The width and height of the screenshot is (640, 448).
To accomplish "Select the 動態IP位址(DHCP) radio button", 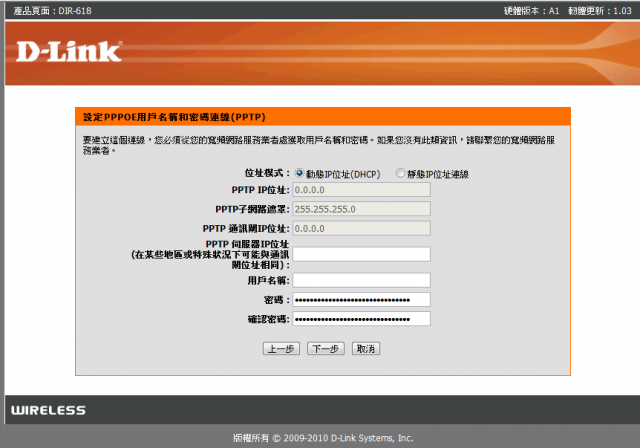I will pyautogui.click(x=300, y=173).
